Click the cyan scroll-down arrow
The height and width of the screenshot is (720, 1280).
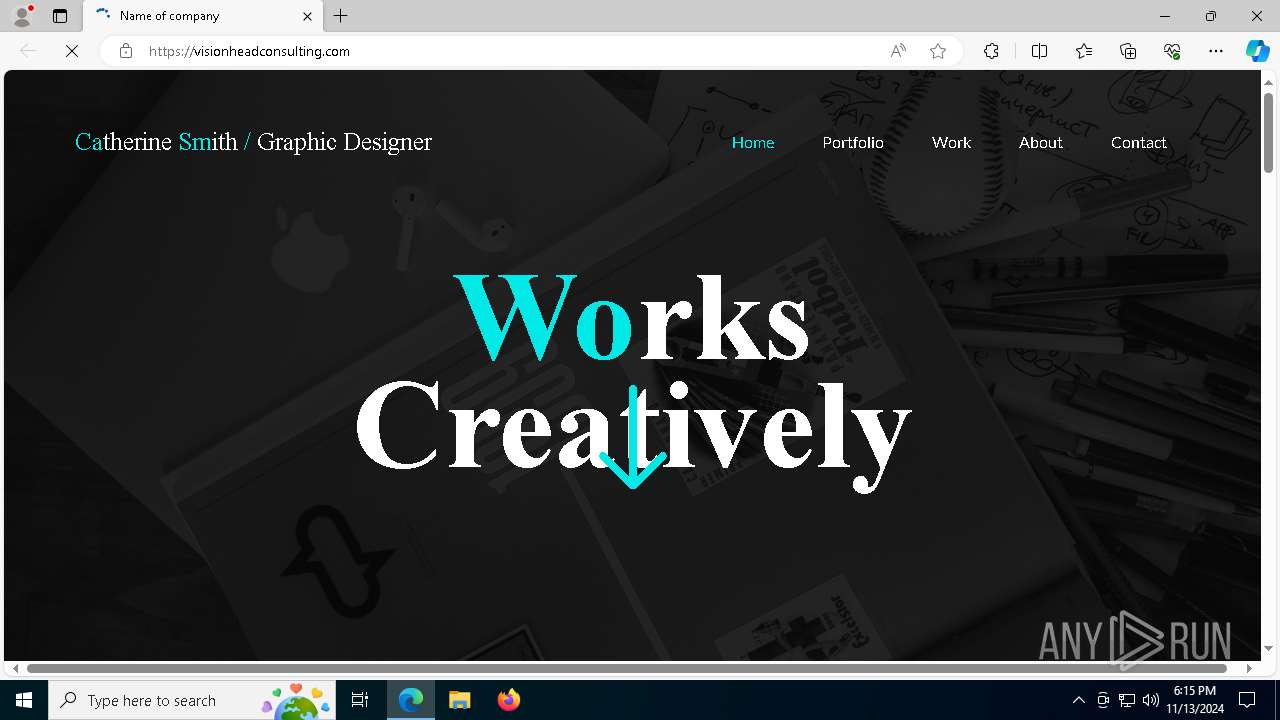point(633,437)
